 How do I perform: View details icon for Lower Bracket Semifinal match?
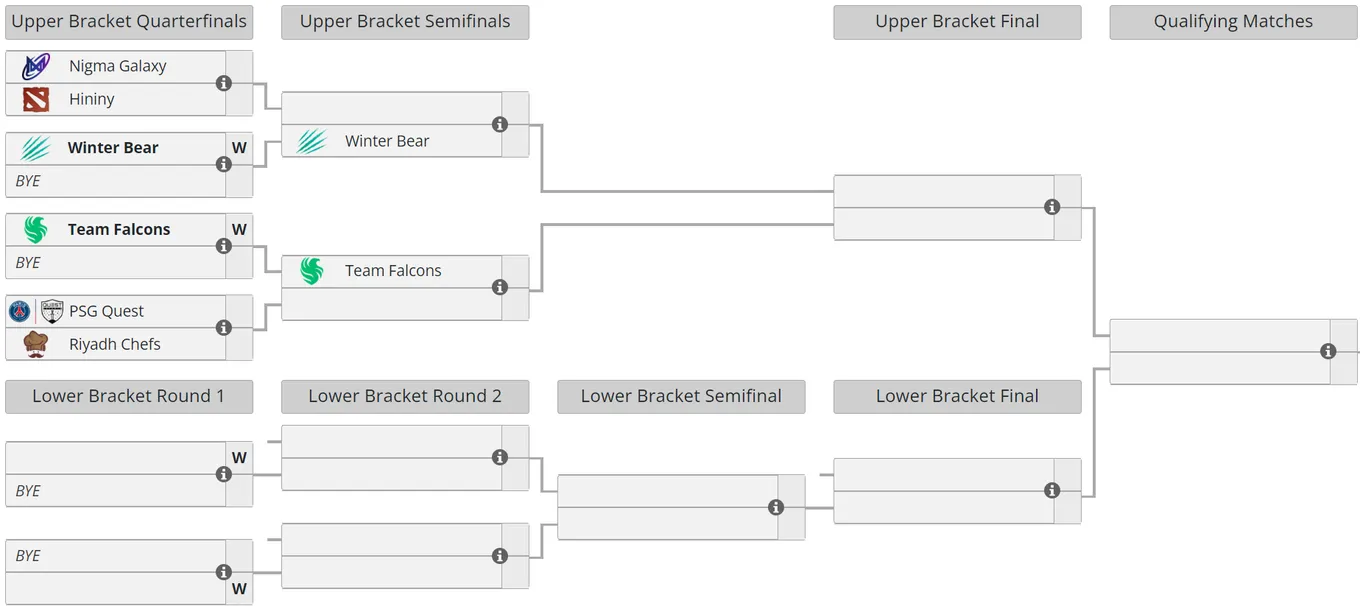coord(776,507)
